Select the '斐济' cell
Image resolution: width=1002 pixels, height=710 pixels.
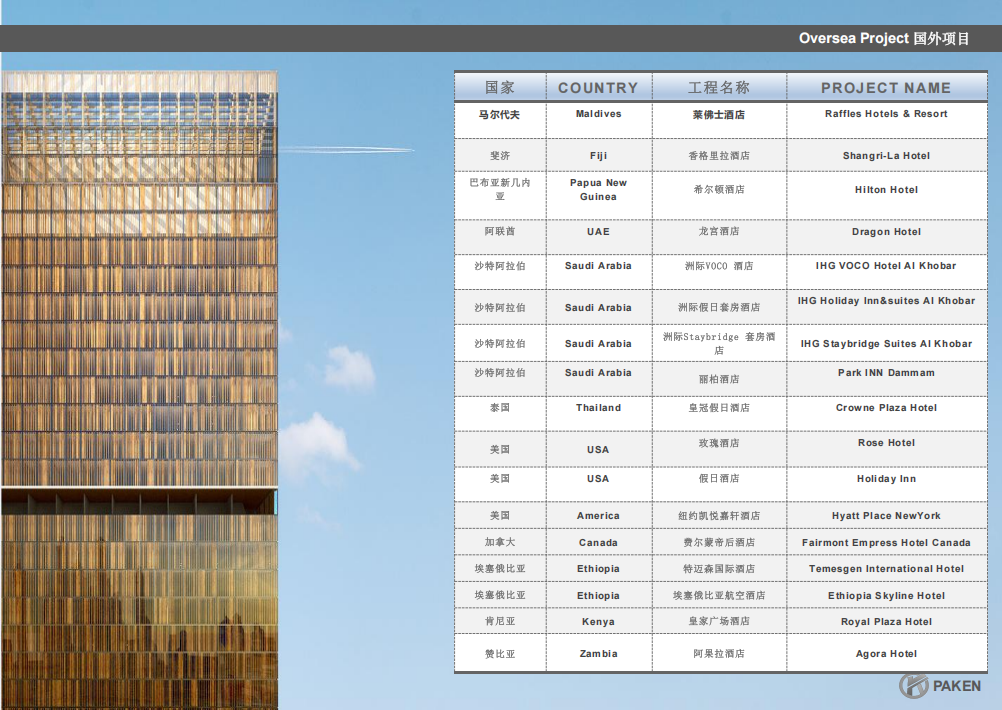tap(500, 155)
